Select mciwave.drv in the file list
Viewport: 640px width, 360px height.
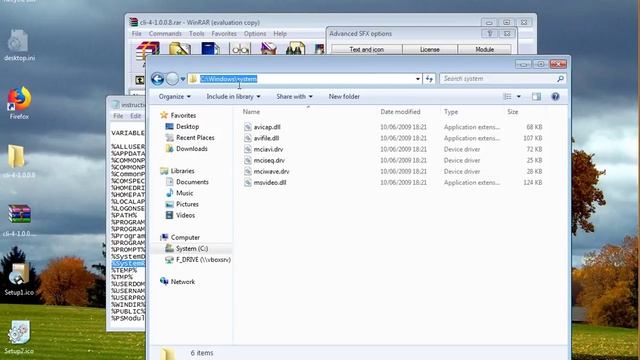coord(271,171)
